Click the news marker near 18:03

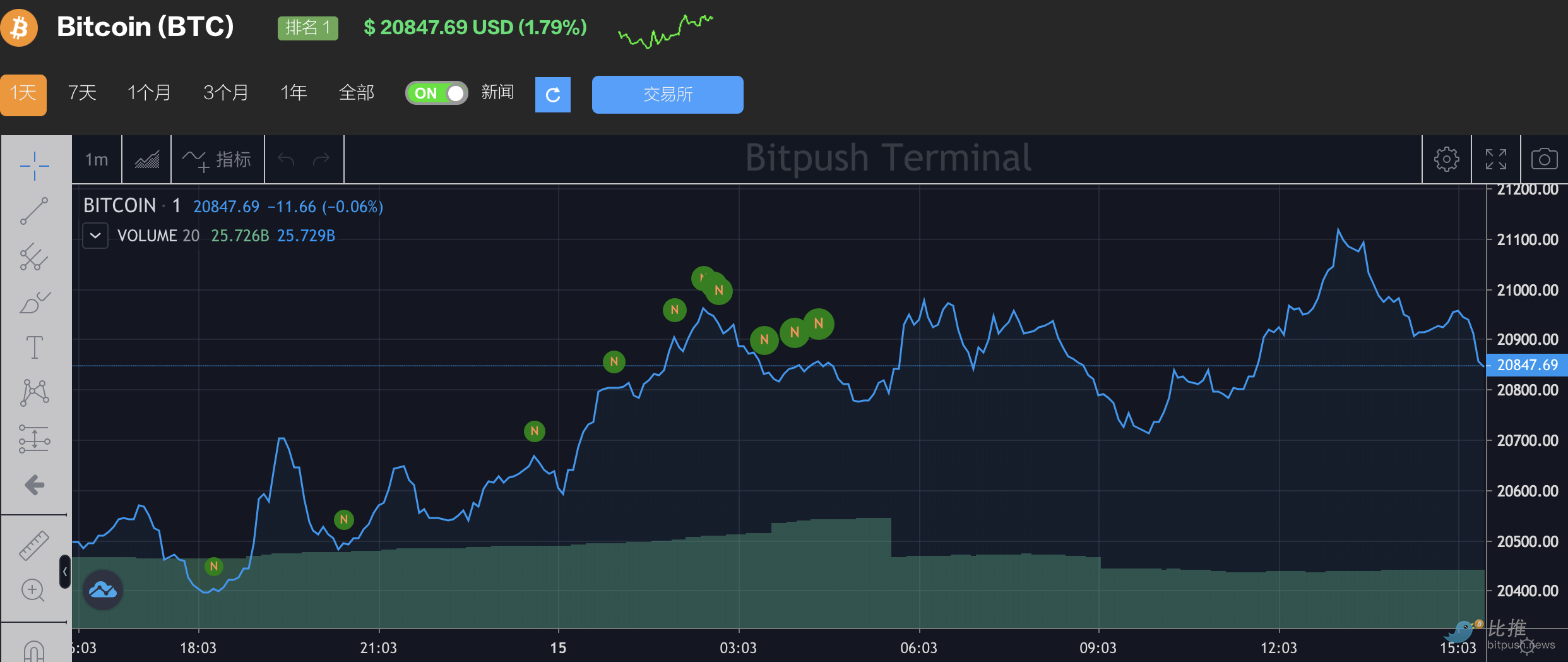(214, 566)
